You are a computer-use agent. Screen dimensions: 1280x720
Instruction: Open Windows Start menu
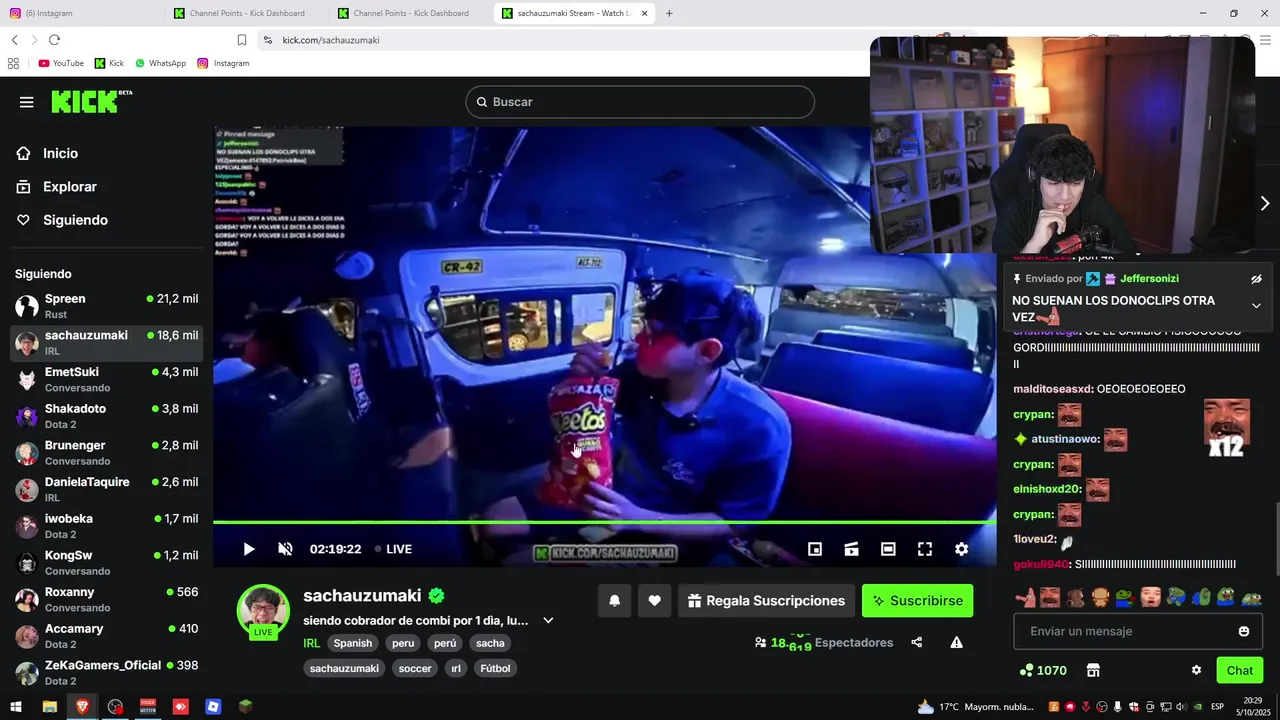coord(15,707)
